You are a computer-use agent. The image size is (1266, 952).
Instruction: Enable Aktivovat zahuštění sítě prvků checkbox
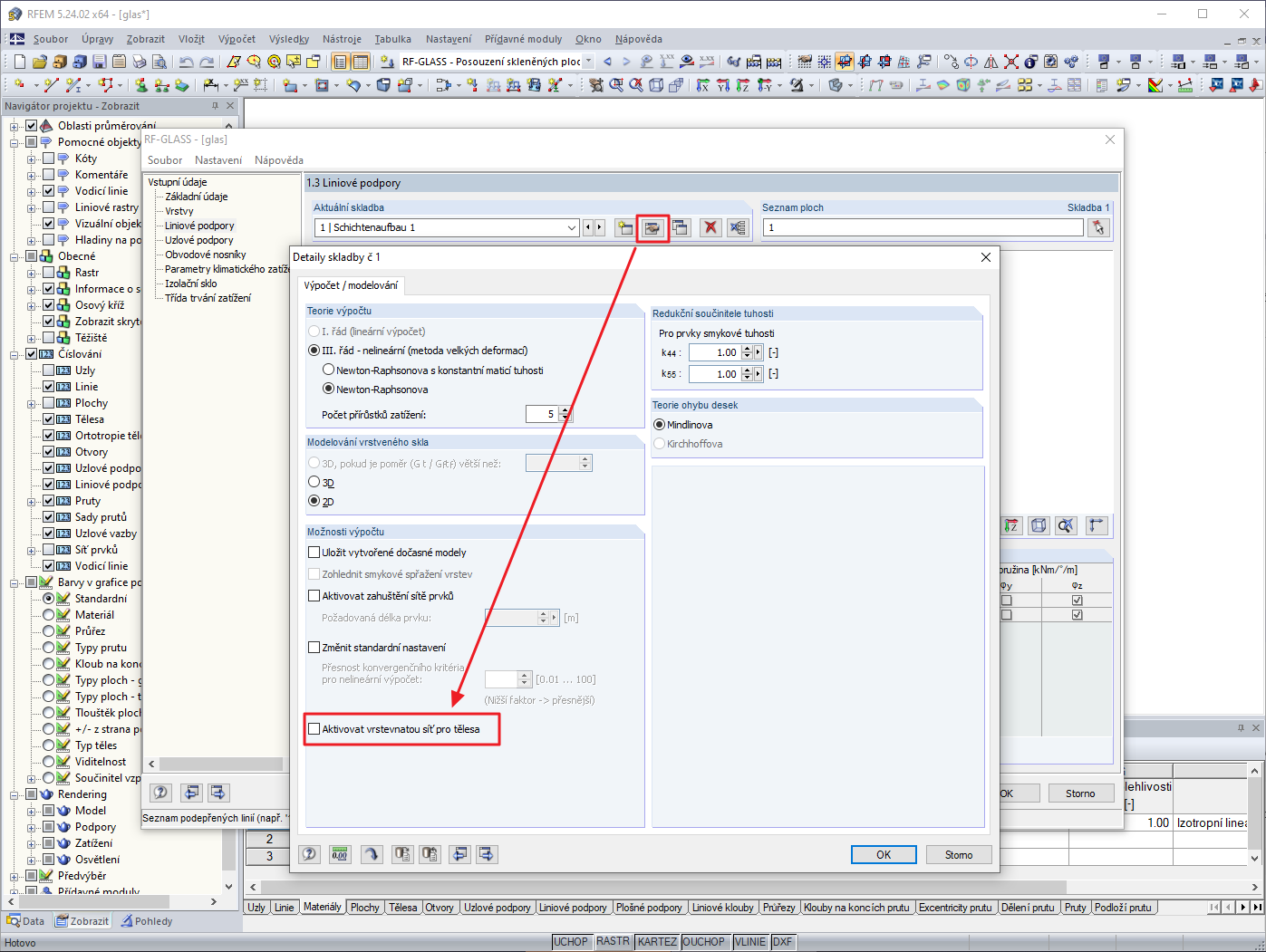tap(314, 596)
